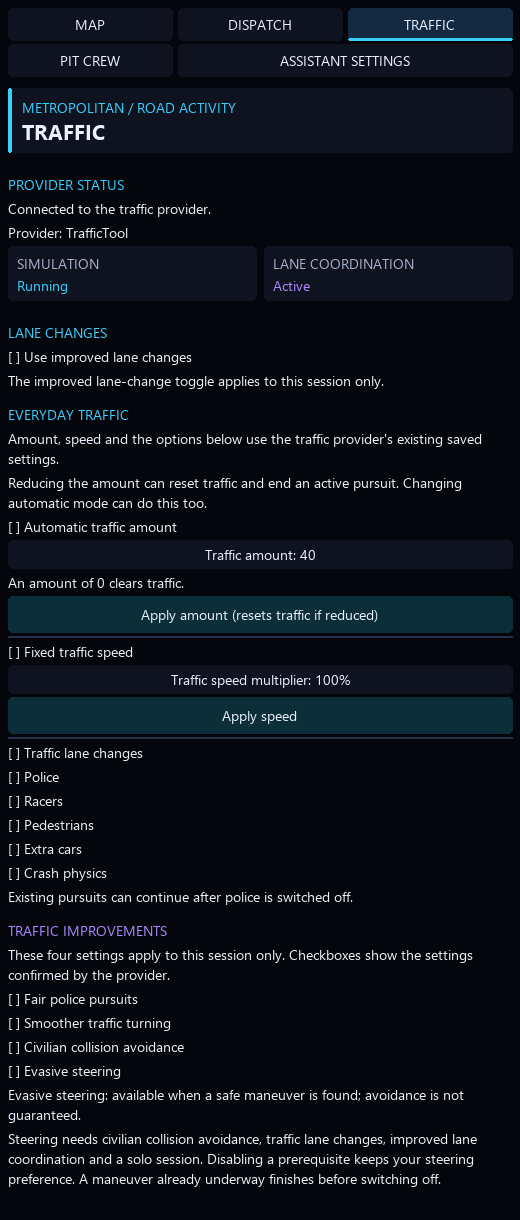The image size is (520, 1220).
Task: Enable the Extra cars checkbox
Action: click(45, 849)
